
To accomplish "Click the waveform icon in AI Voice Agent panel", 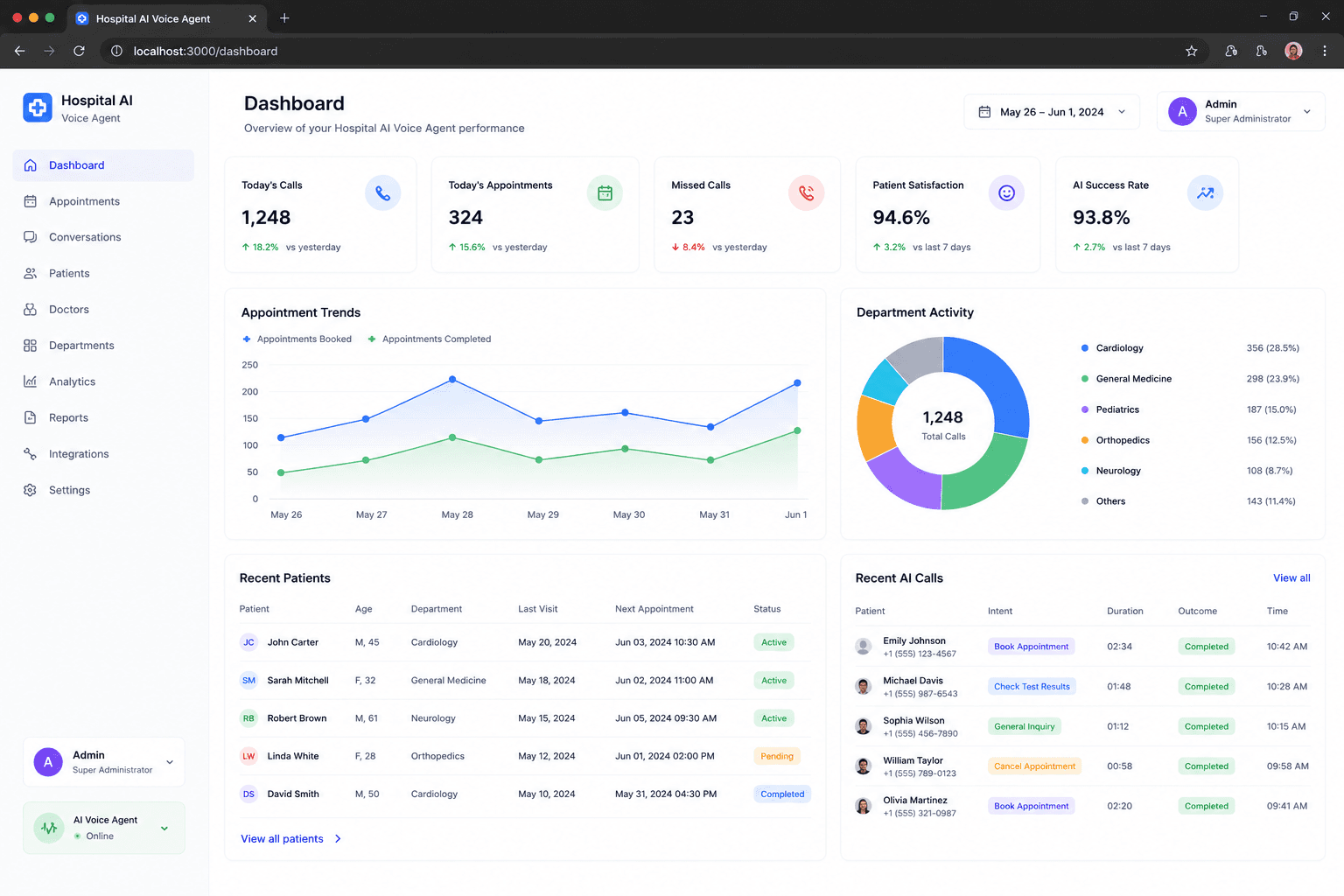I will tap(49, 828).
